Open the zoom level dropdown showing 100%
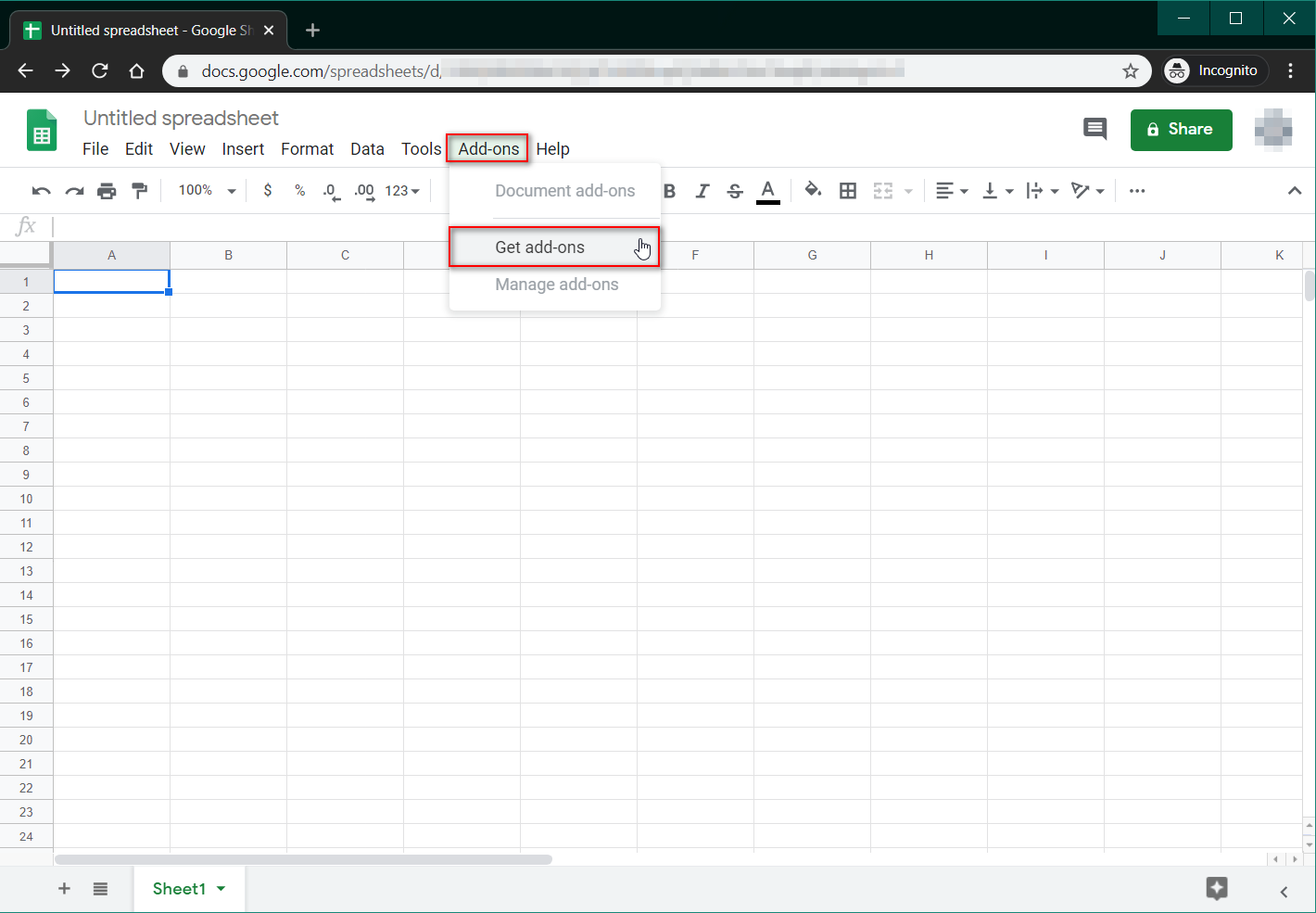Viewport: 1316px width, 913px height. click(205, 190)
